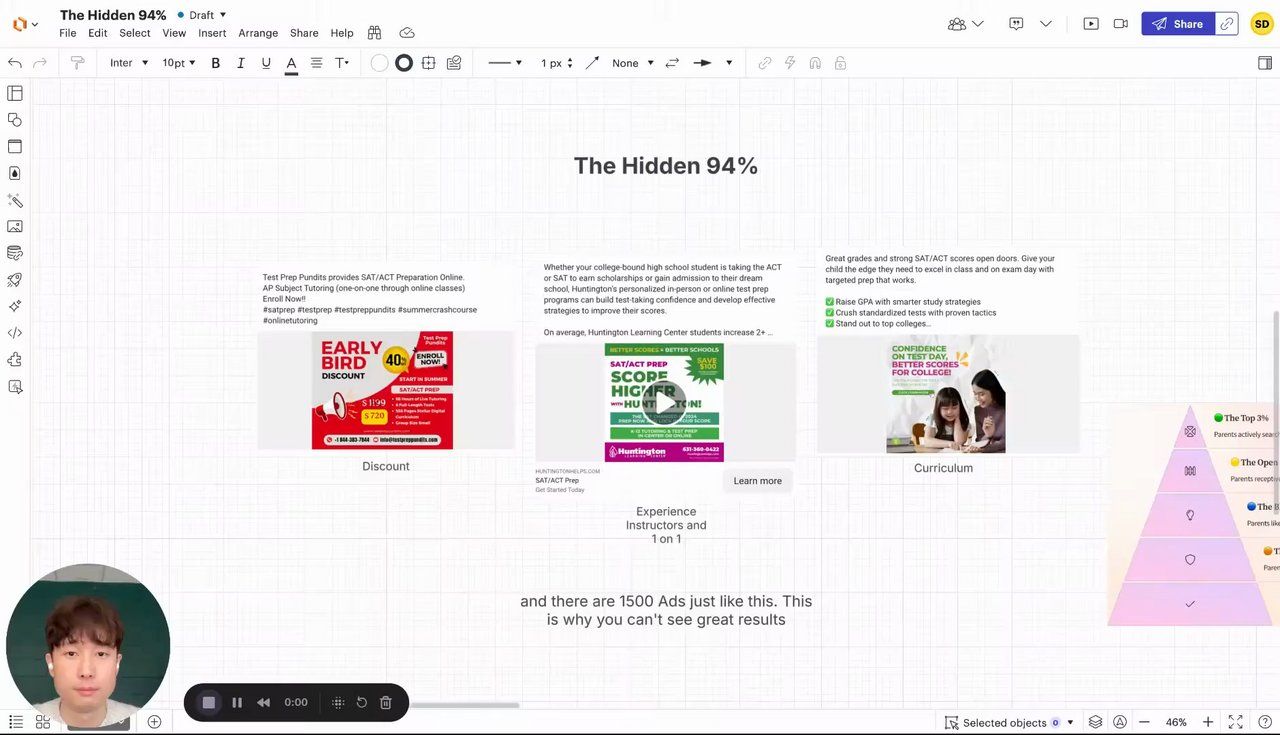Open the SD user avatar
Image resolution: width=1280 pixels, height=735 pixels.
1262,24
